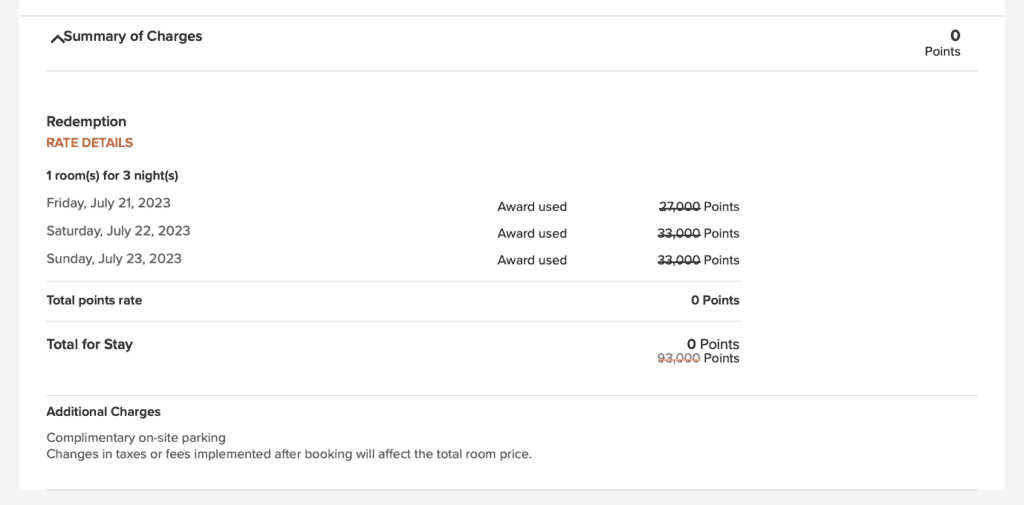Click the Total points rate label
Viewport: 1024px width, 505px height.
tap(94, 300)
